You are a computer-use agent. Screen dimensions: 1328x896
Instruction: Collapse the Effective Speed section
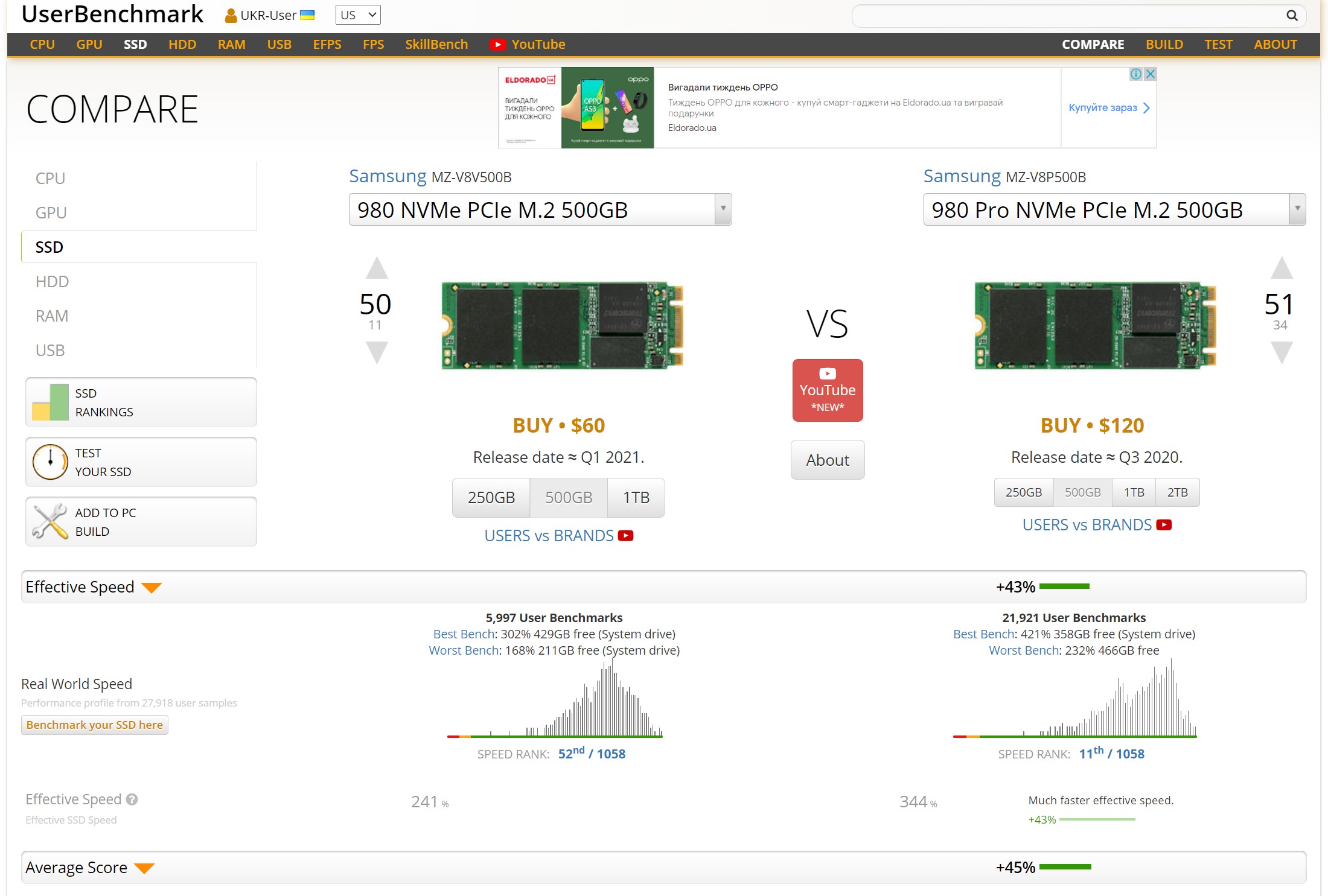point(152,588)
